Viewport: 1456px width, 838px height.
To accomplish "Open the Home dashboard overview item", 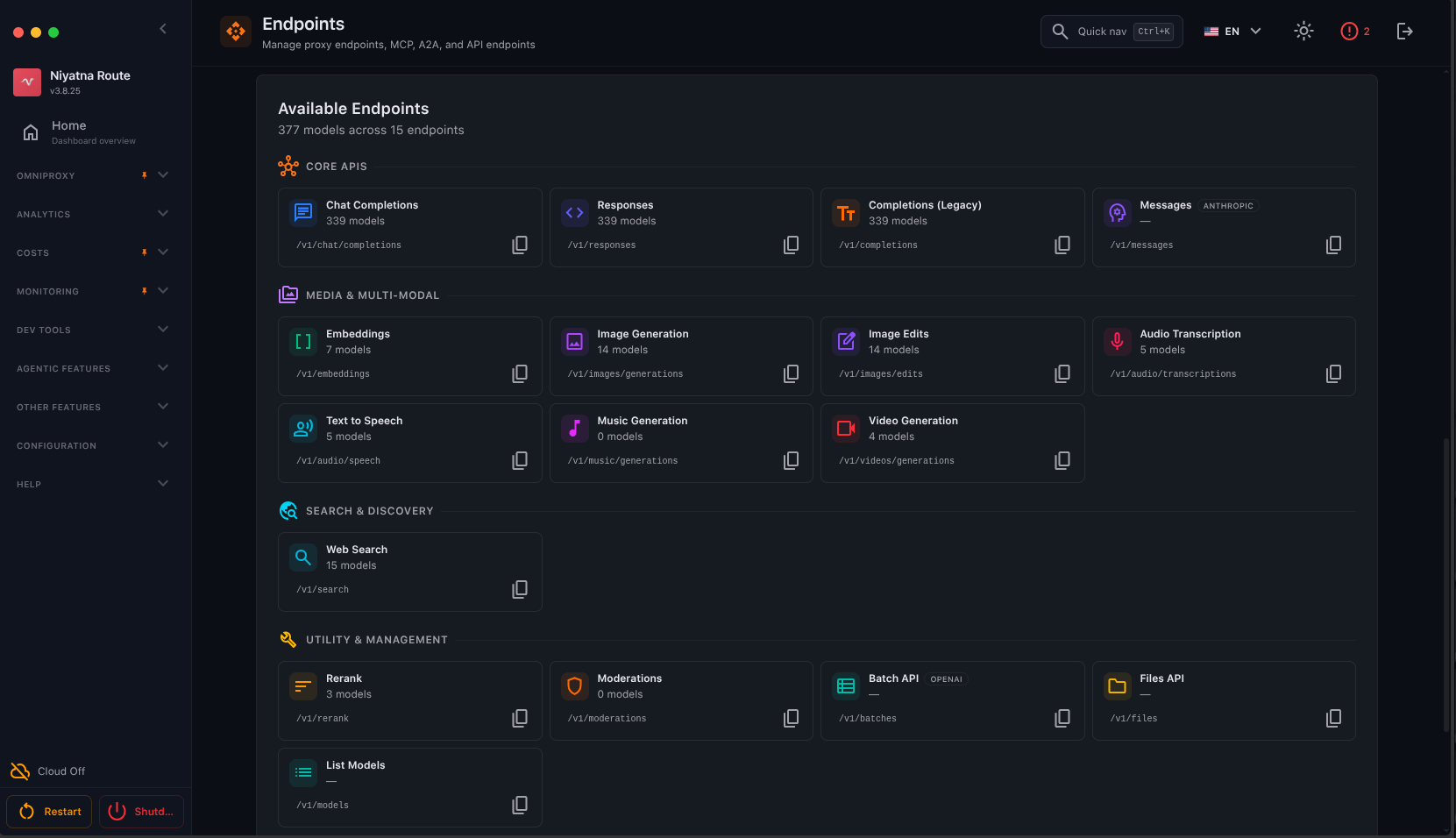I will coord(92,132).
